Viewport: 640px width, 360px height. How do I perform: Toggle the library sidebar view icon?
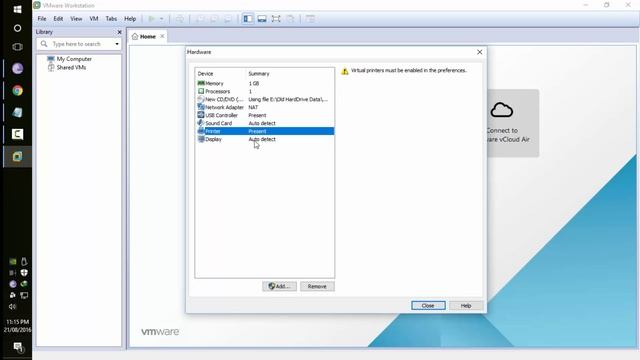click(x=248, y=19)
